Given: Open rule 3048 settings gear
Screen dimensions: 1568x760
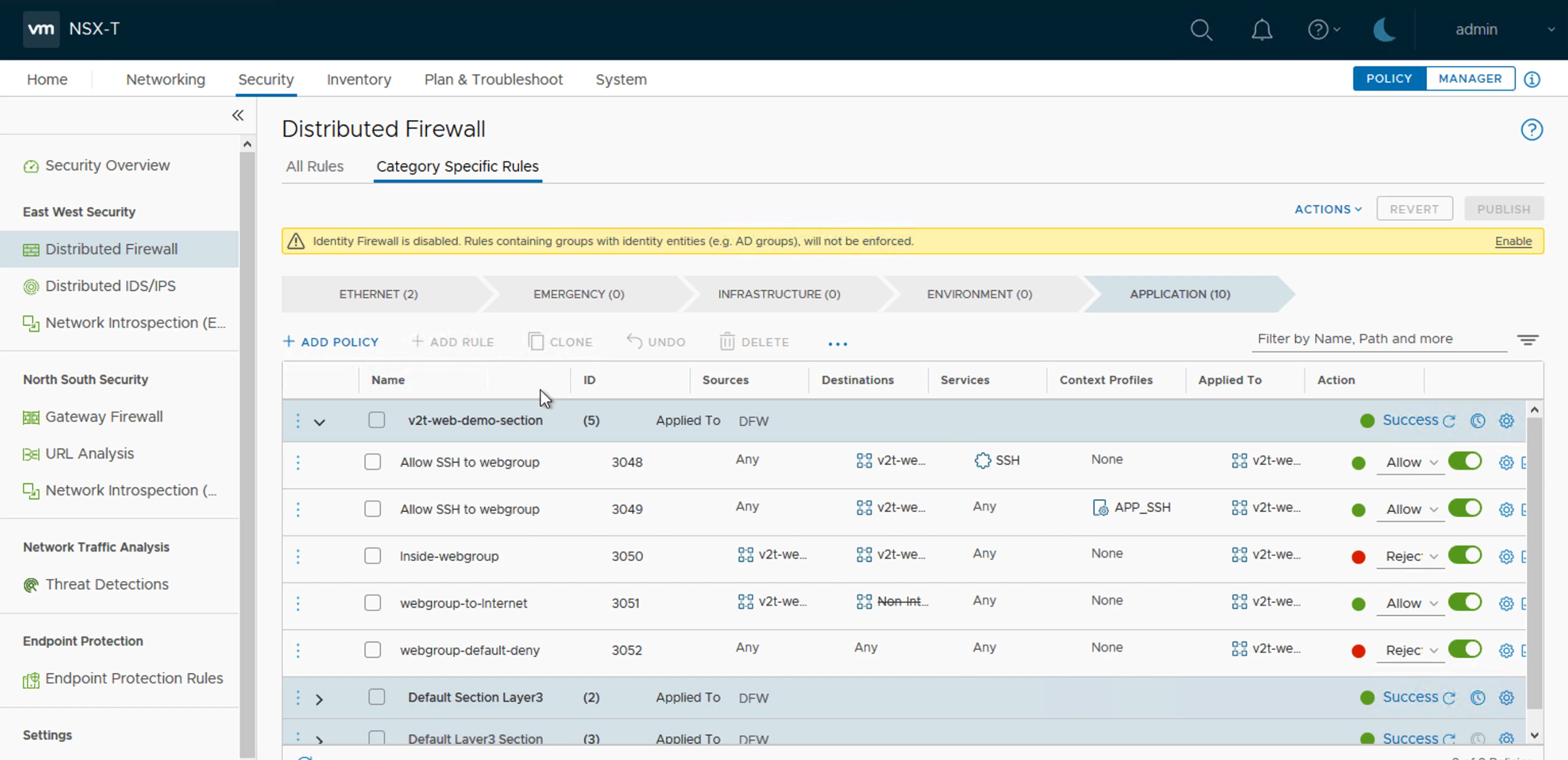Looking at the screenshot, I should [x=1506, y=462].
